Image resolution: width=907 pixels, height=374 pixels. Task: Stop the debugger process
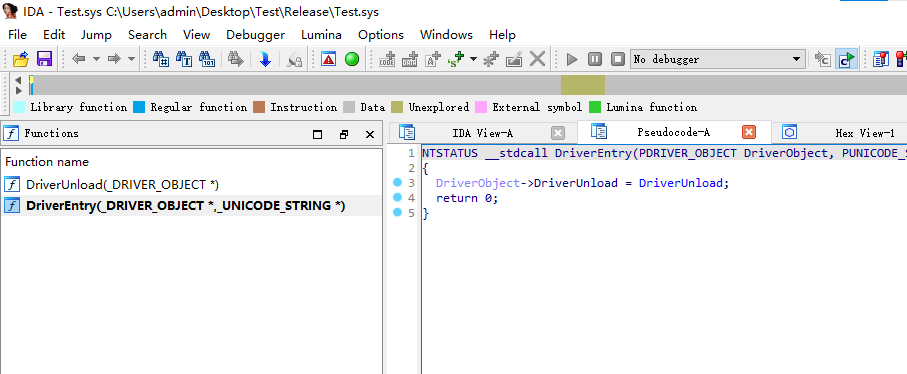[618, 59]
